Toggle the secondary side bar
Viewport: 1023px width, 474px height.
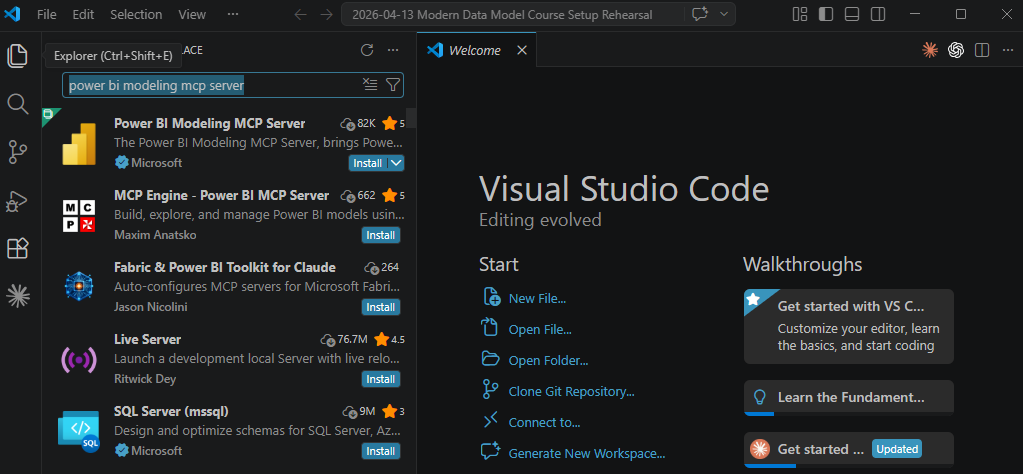[x=878, y=14]
